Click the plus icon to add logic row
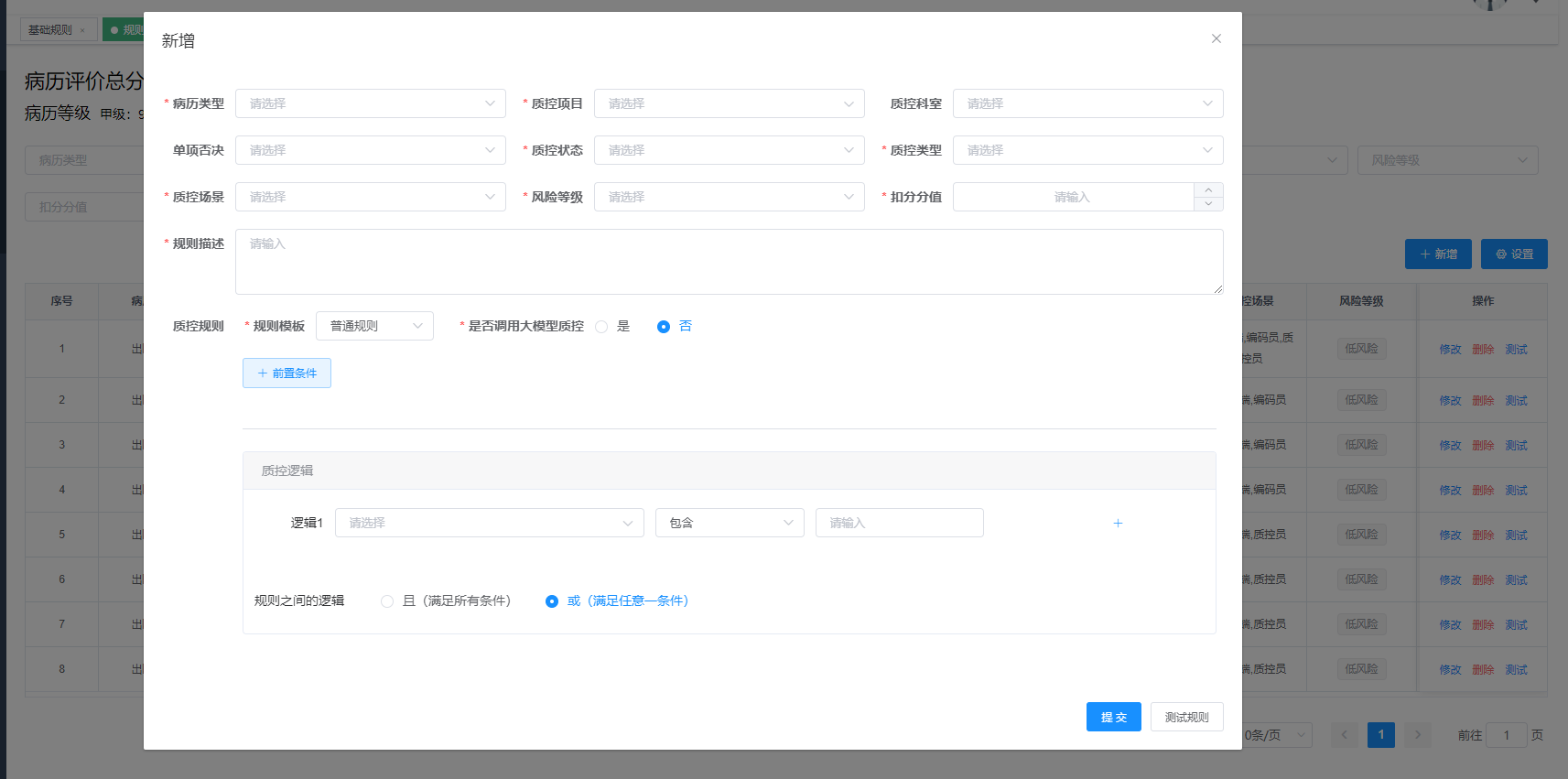The image size is (1568, 779). tap(1118, 523)
